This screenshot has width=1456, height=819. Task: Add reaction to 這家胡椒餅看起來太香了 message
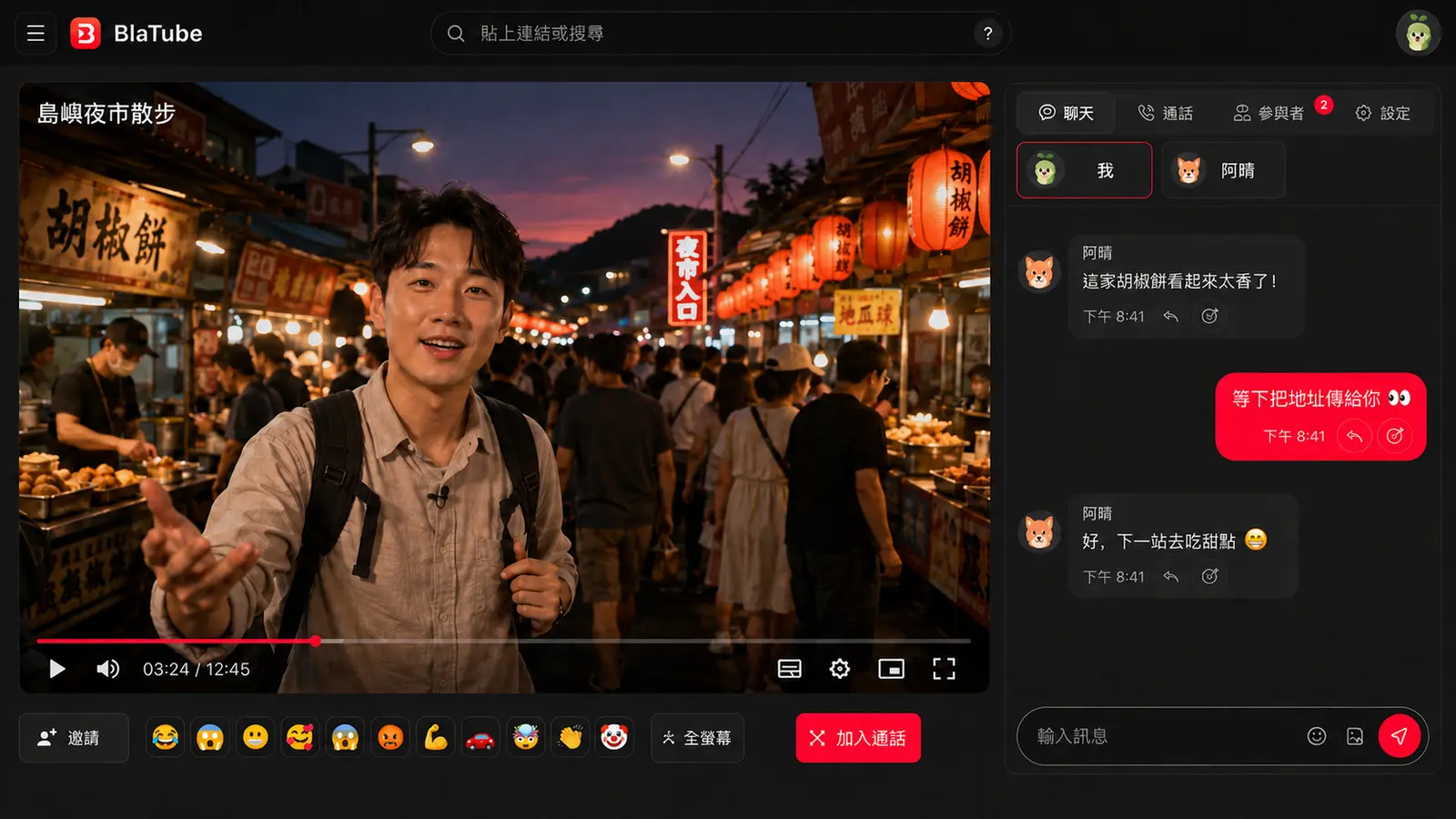click(1209, 316)
